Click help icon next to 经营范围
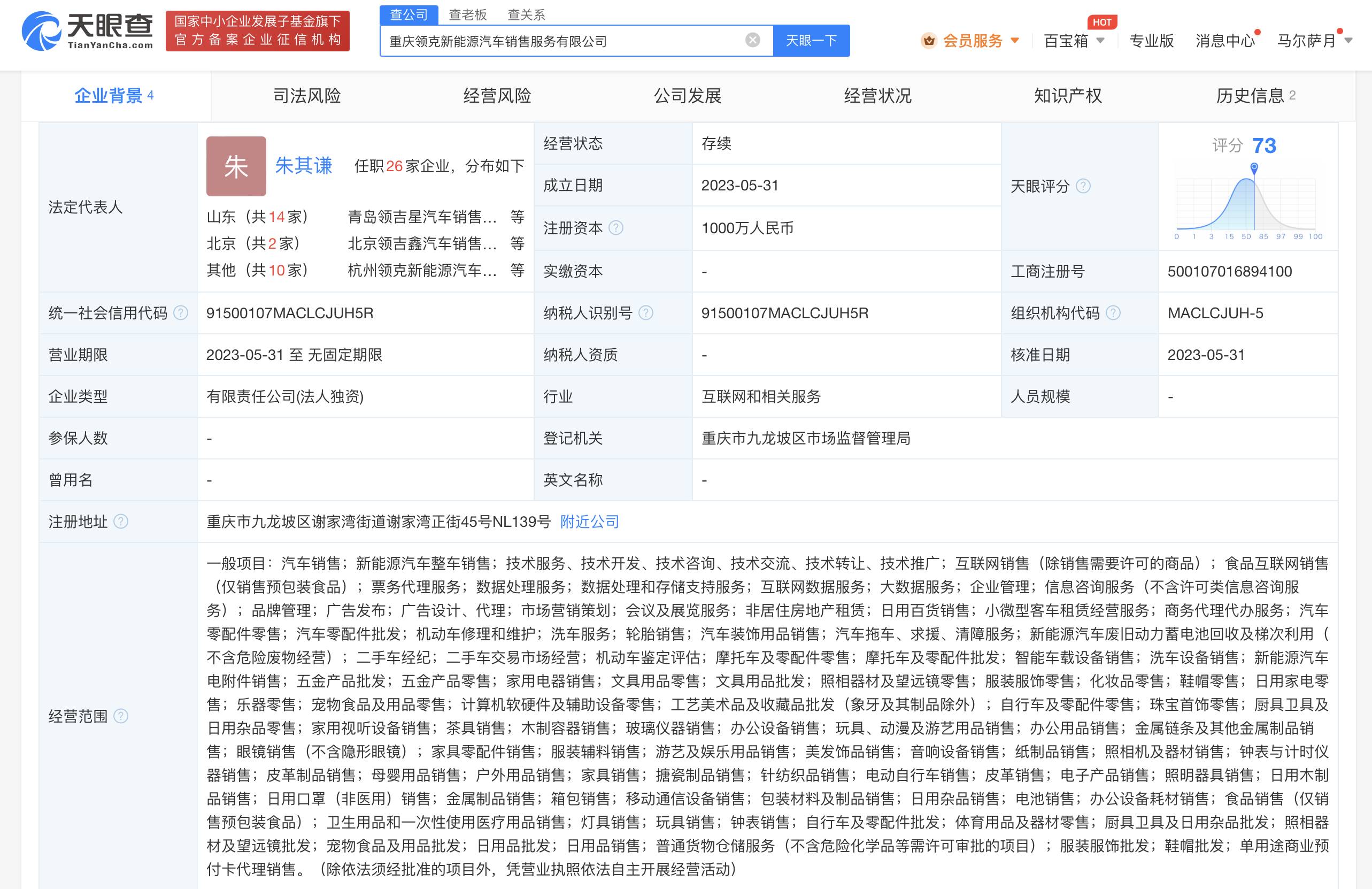Viewport: 1372px width, 889px height. pyautogui.click(x=120, y=716)
